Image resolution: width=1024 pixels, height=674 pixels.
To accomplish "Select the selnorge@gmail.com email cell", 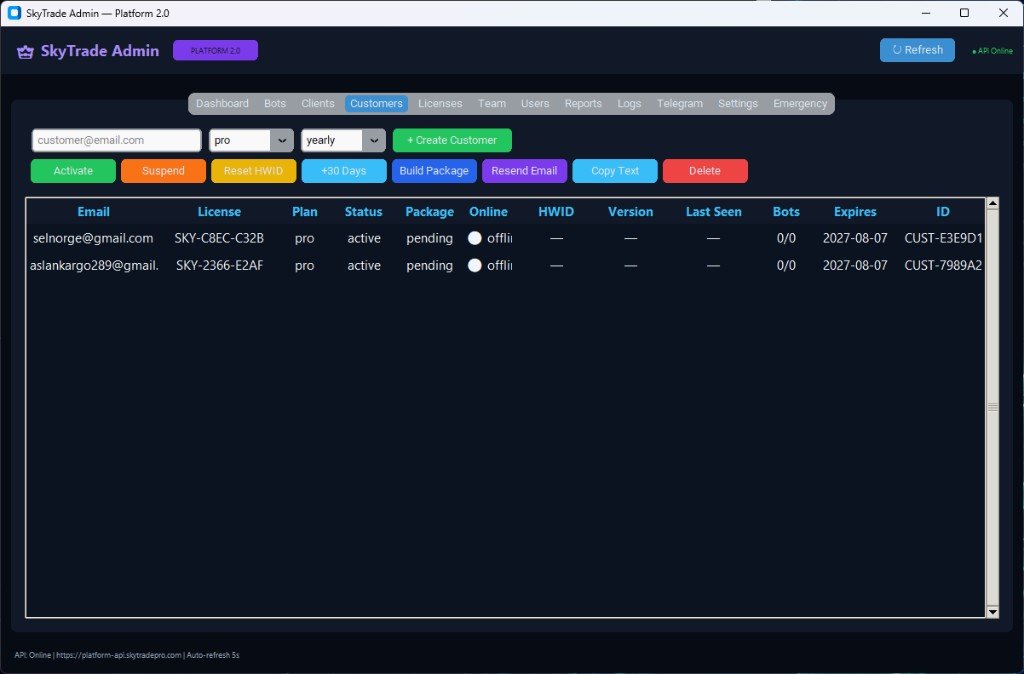I will (93, 238).
